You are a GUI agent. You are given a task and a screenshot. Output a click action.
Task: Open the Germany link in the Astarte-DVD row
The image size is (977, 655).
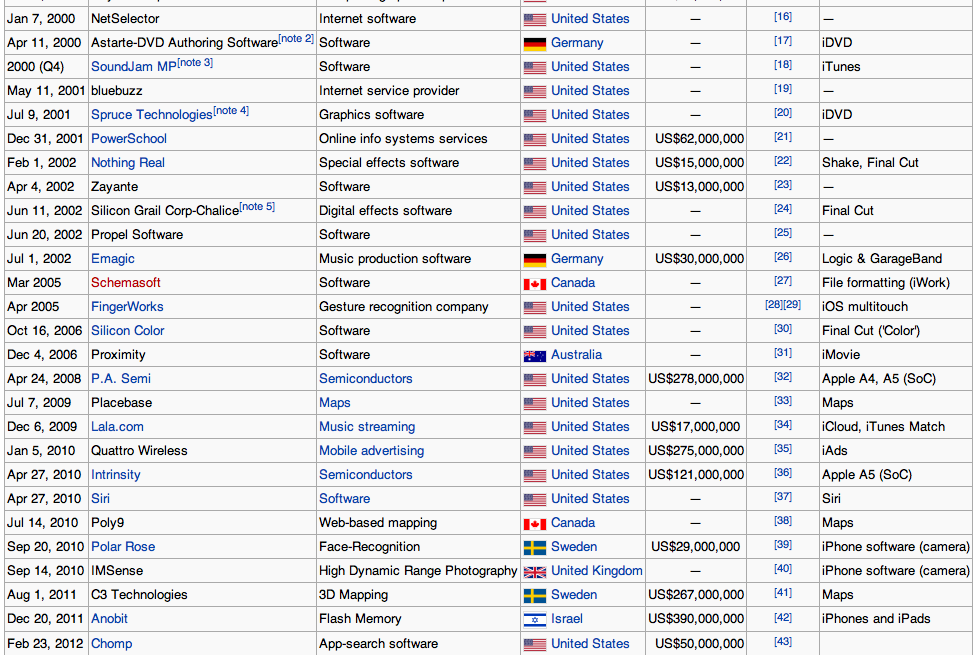(577, 42)
